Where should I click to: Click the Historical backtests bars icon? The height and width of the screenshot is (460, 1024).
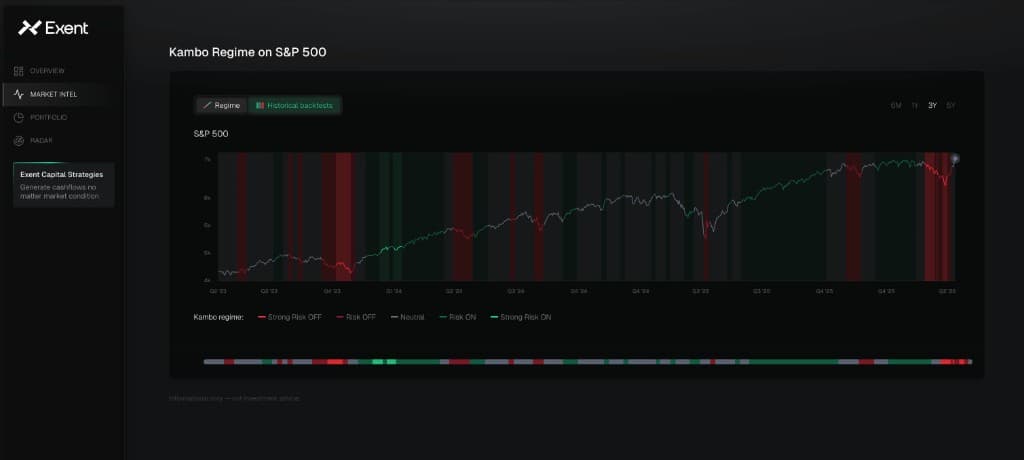click(x=259, y=105)
